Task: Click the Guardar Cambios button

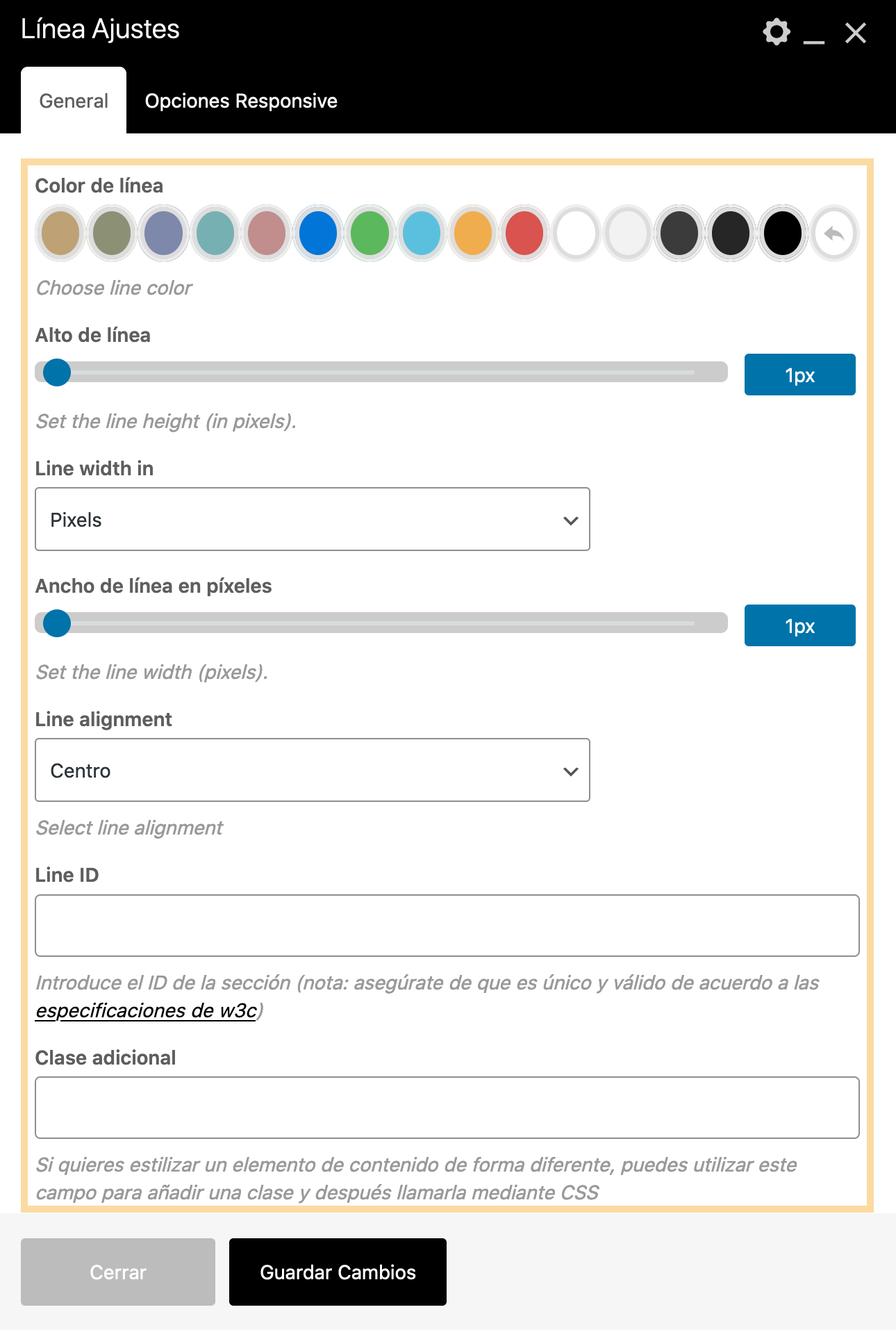Action: click(x=338, y=1272)
